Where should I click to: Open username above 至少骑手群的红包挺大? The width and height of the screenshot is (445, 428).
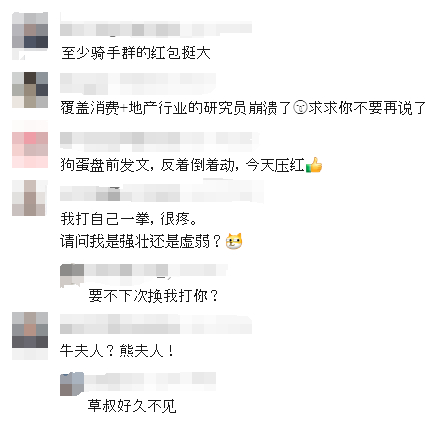(x=156, y=27)
